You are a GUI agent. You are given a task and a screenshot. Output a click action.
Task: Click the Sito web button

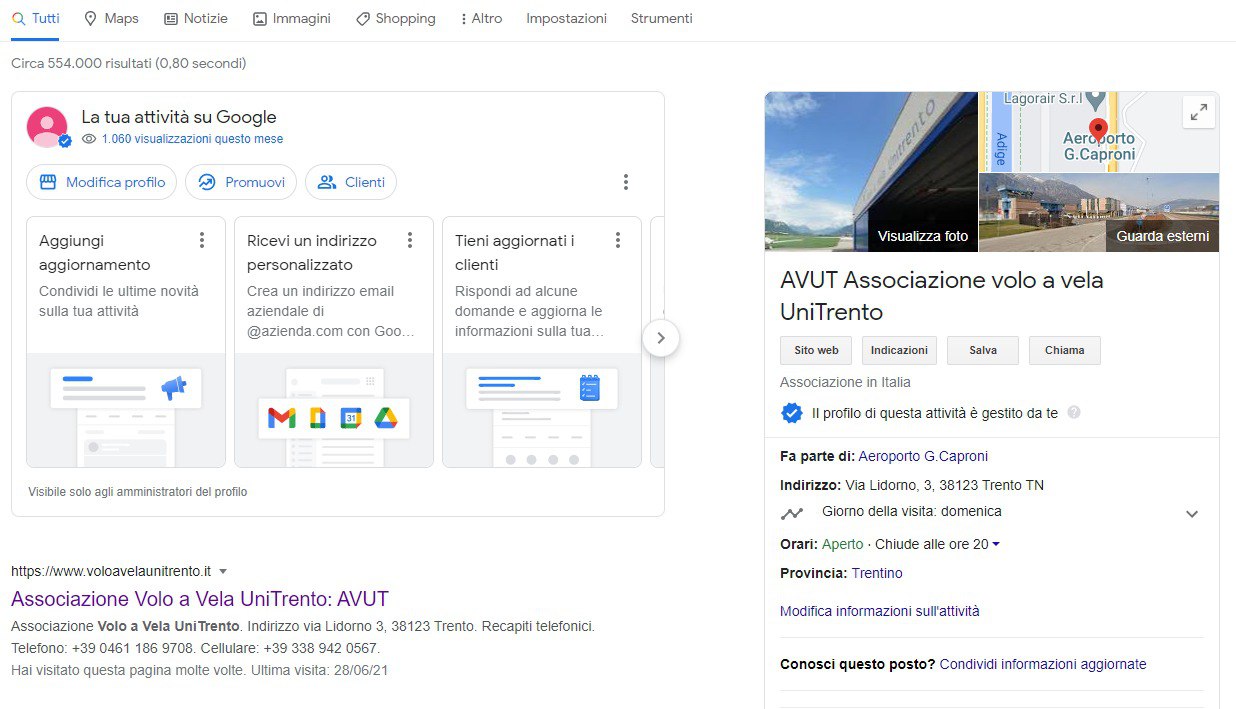[816, 350]
